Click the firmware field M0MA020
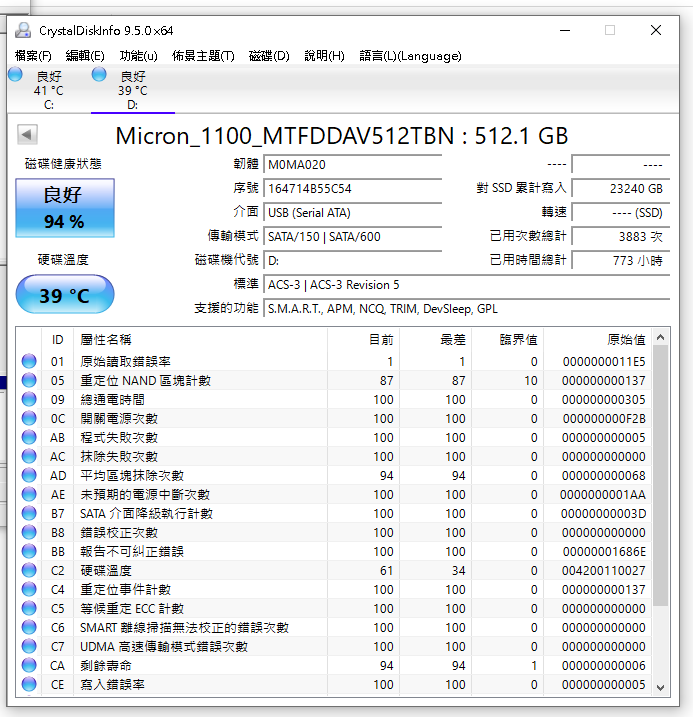 (x=352, y=165)
